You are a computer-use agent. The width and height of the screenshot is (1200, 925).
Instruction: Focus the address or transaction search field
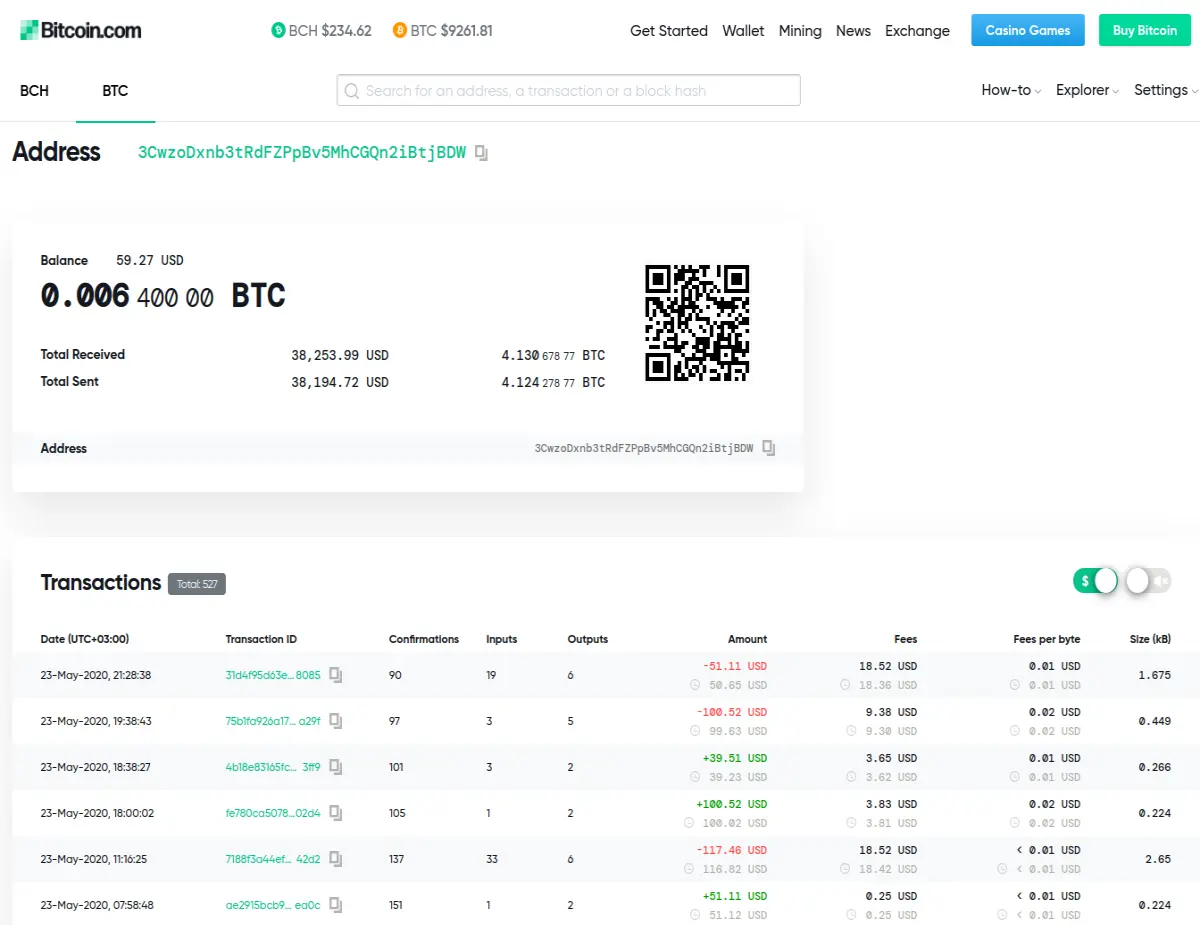pyautogui.click(x=568, y=90)
